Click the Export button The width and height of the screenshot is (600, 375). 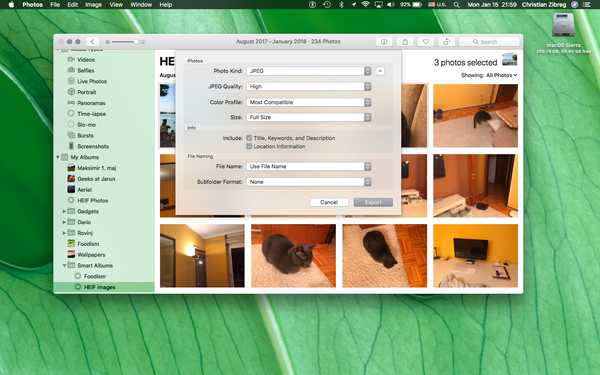373,202
